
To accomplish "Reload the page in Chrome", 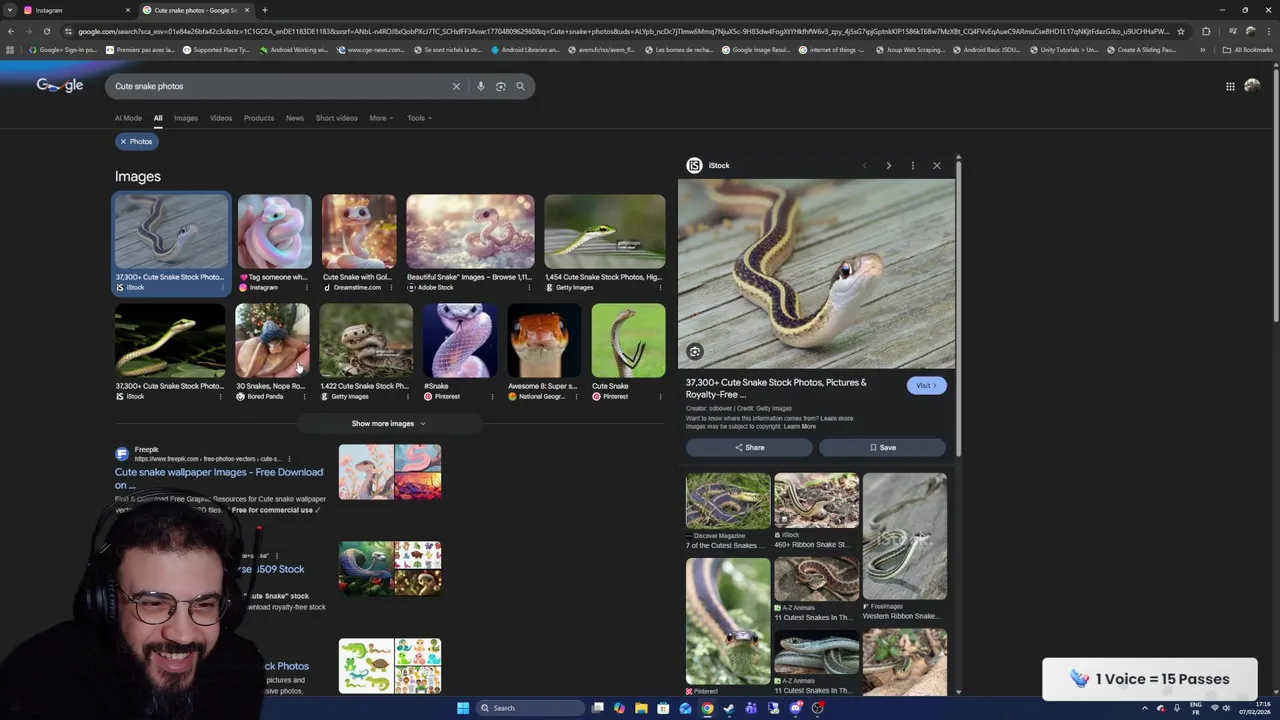I will pos(46,31).
